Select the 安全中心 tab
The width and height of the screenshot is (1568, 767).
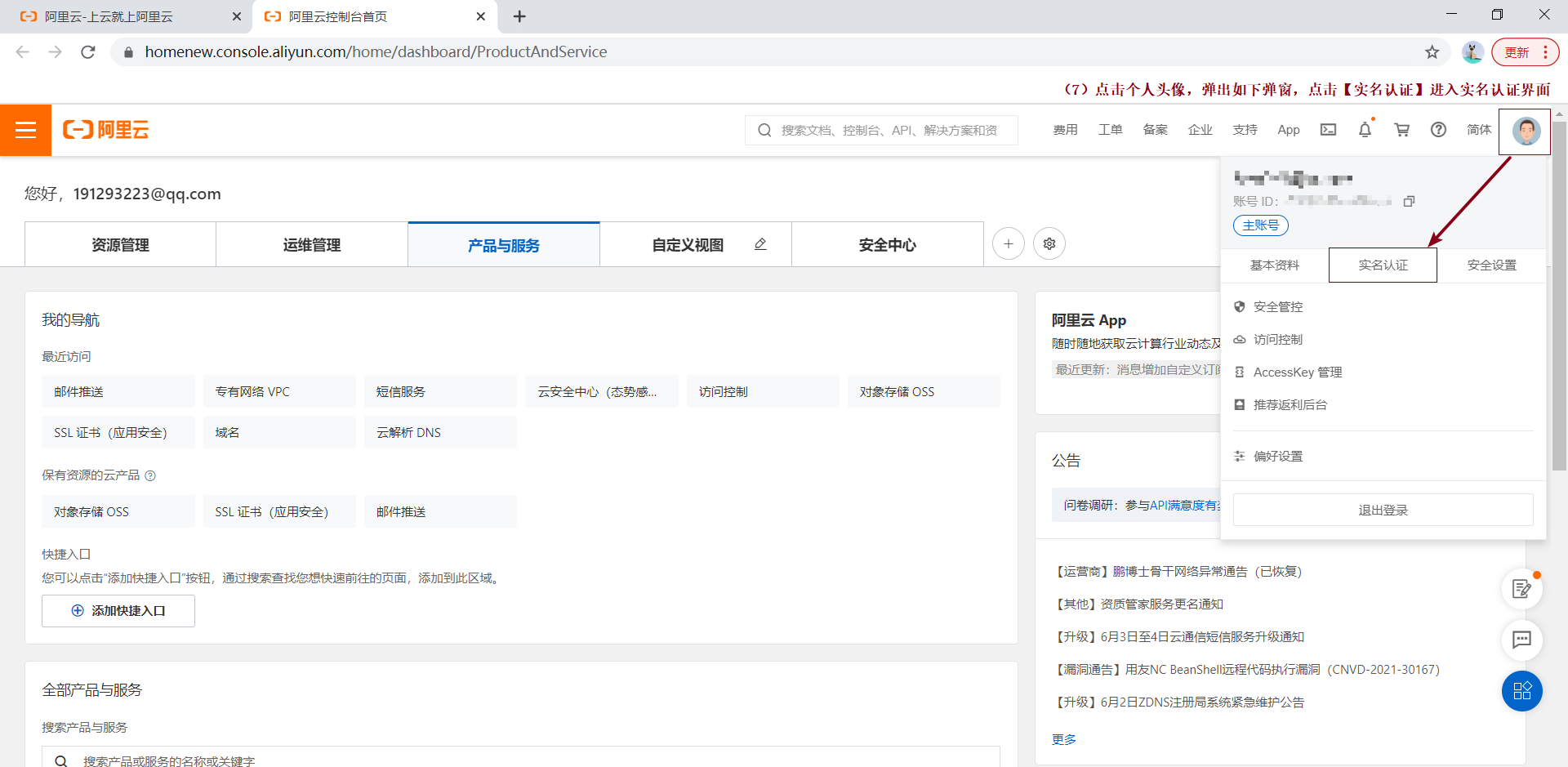tap(888, 244)
